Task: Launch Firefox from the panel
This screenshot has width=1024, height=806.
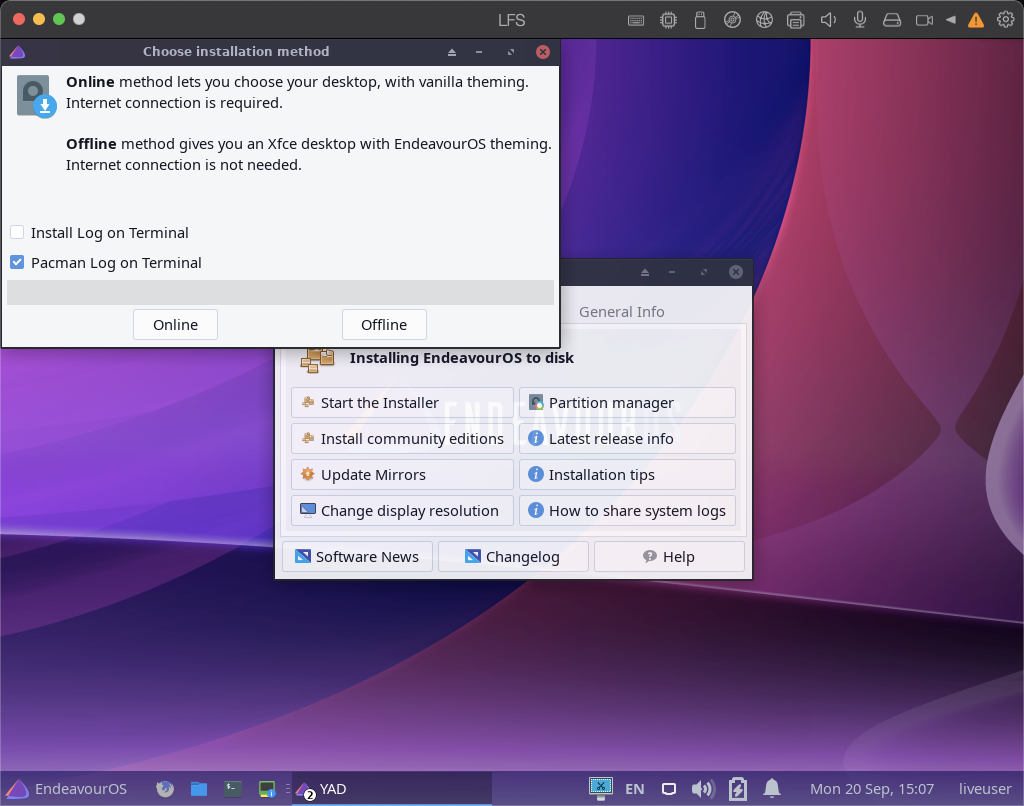Action: pos(165,789)
